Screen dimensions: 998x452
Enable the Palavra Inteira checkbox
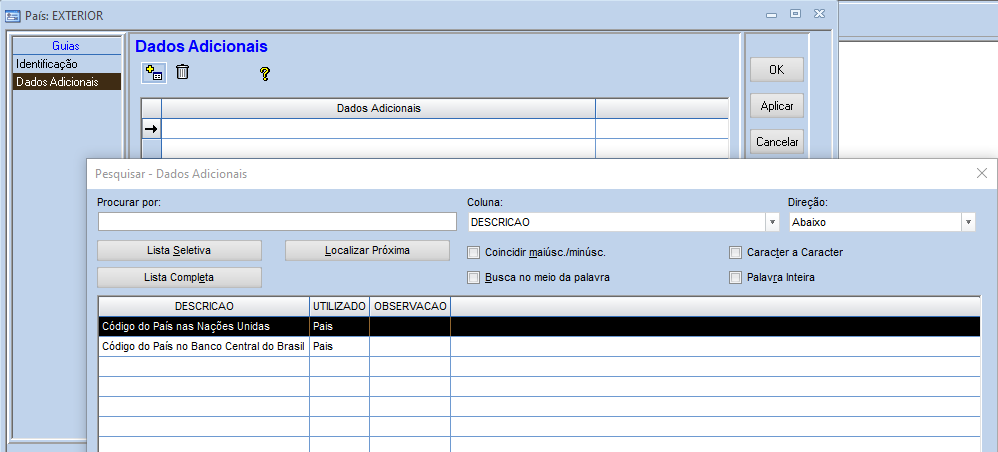pos(736,277)
